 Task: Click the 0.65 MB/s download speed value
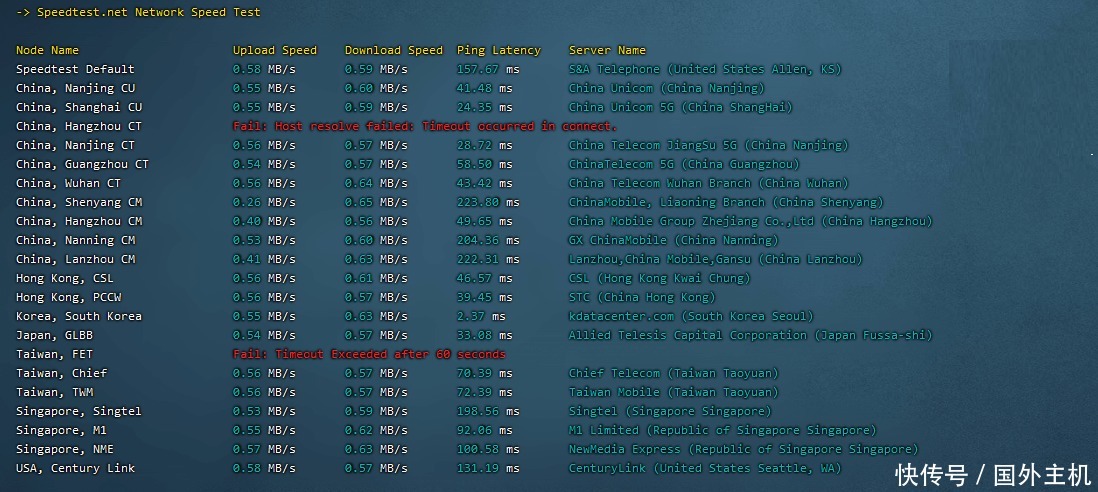coord(376,202)
